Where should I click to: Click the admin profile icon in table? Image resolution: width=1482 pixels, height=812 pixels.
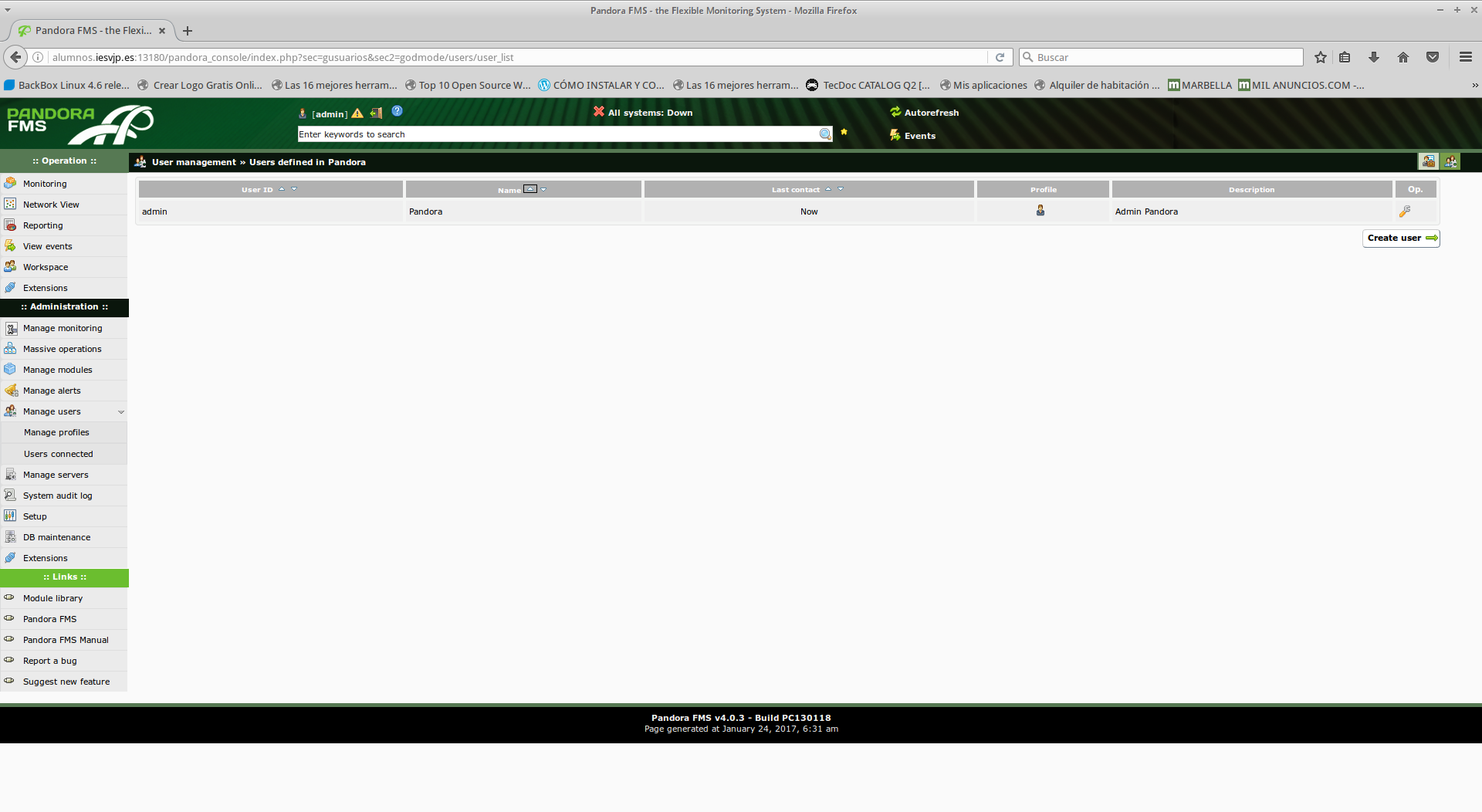point(1040,211)
